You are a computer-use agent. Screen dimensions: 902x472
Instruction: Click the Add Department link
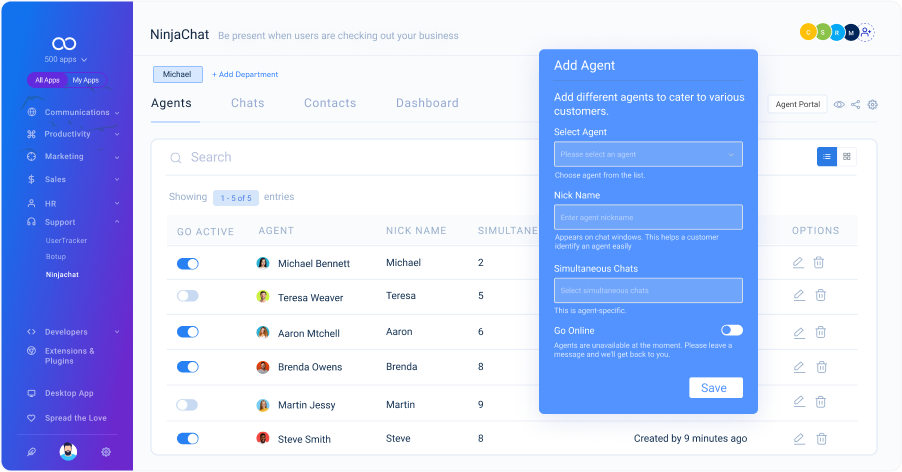[x=245, y=74]
